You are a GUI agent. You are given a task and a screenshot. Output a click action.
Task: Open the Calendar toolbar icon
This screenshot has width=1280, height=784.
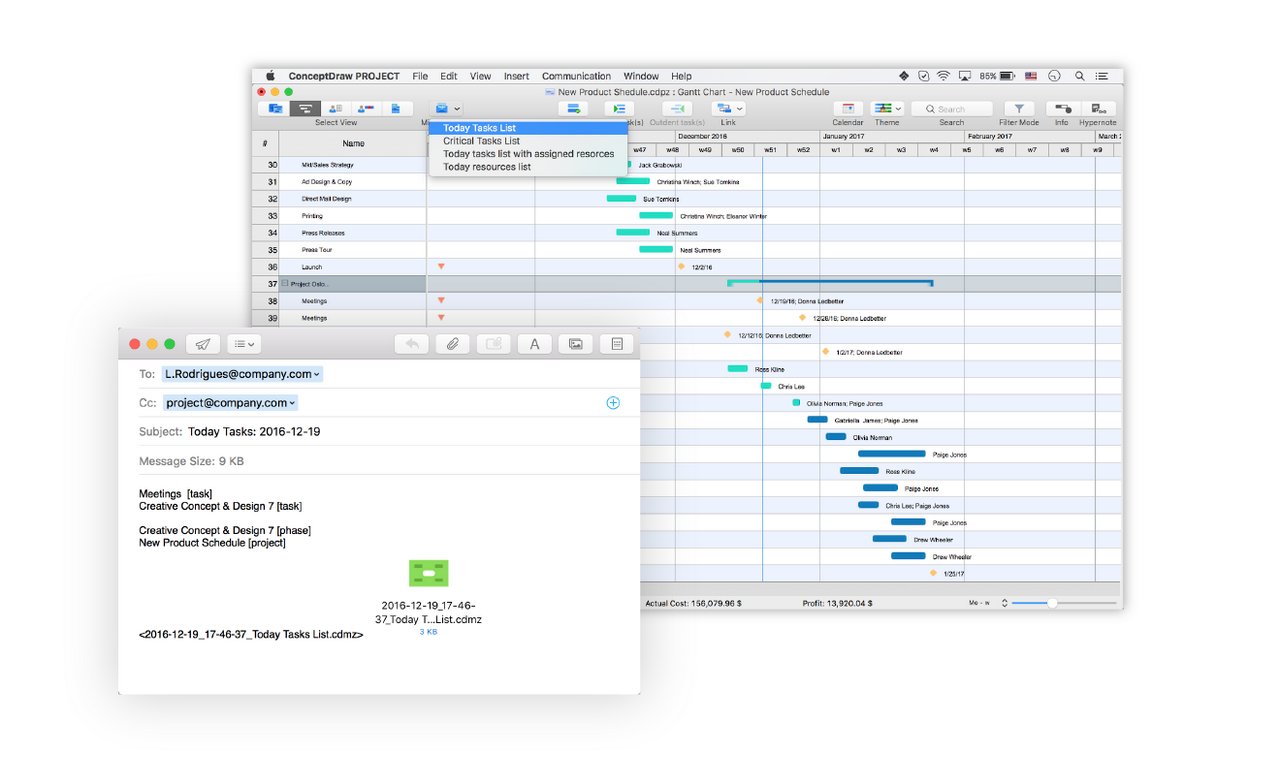[x=848, y=109]
